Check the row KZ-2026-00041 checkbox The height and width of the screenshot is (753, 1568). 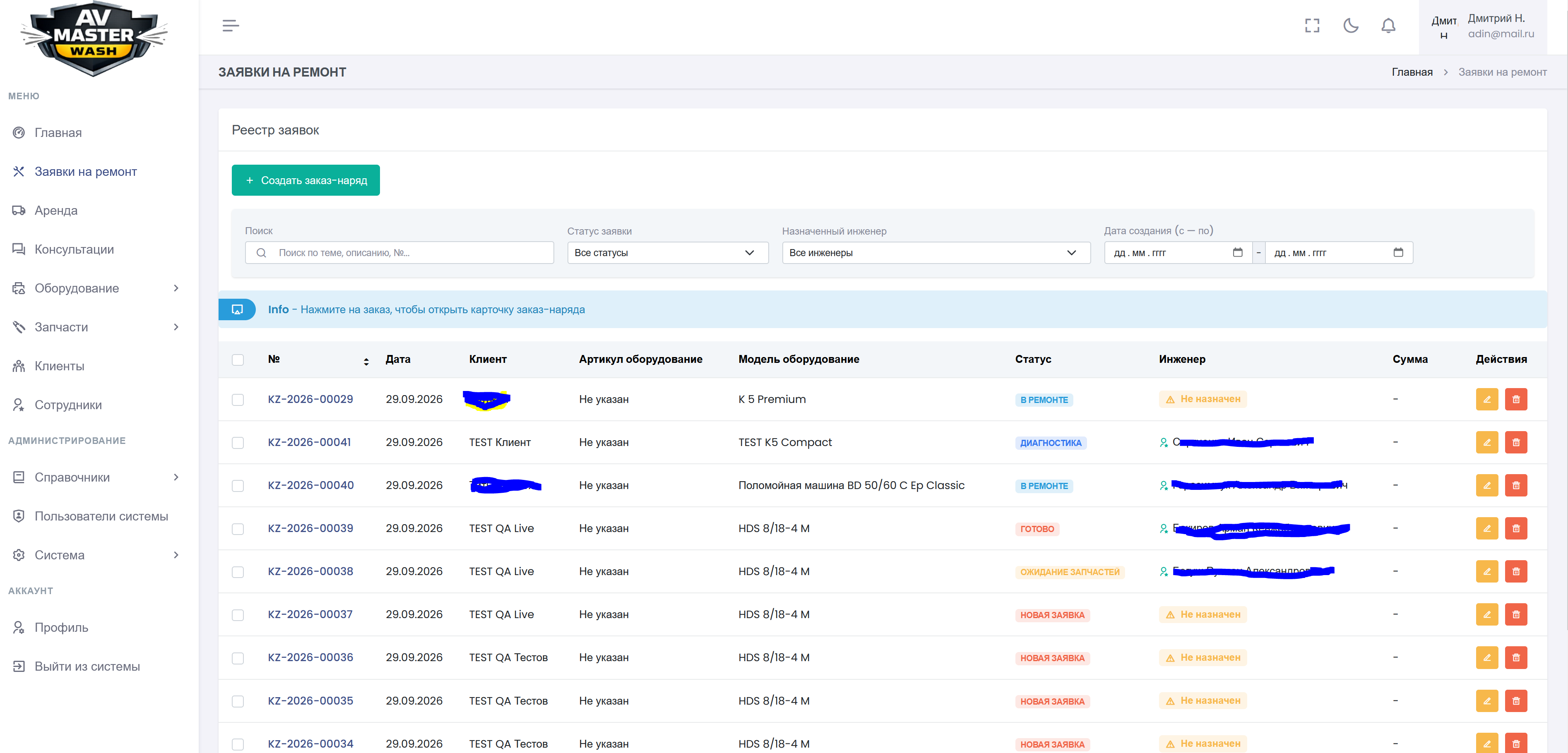[x=238, y=443]
